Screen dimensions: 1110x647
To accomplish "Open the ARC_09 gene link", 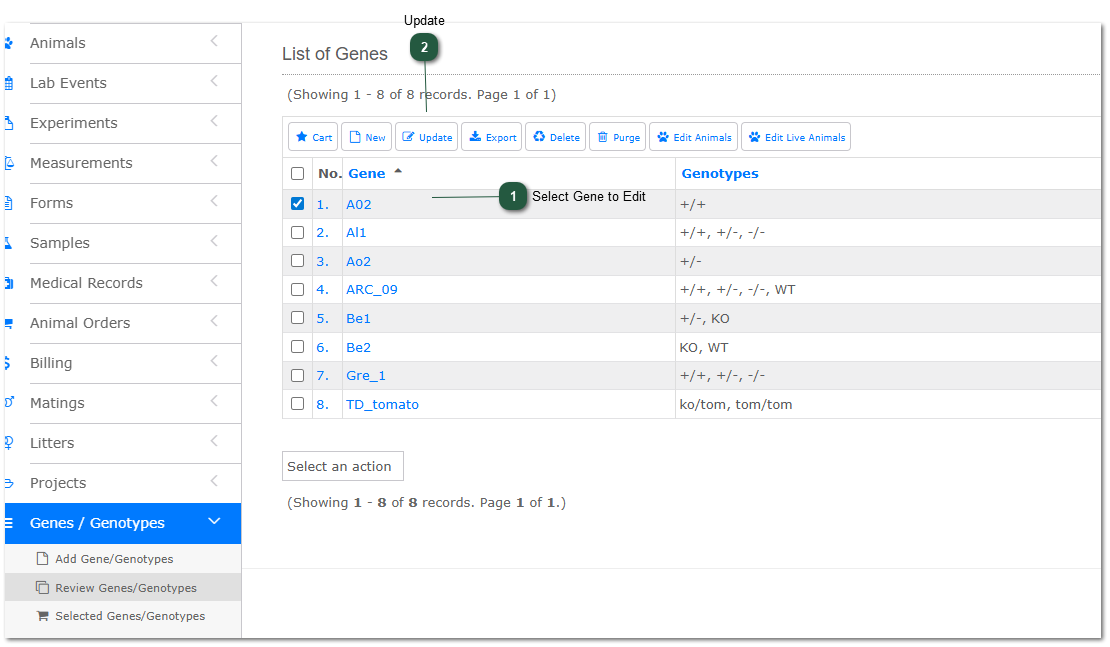I will click(372, 290).
